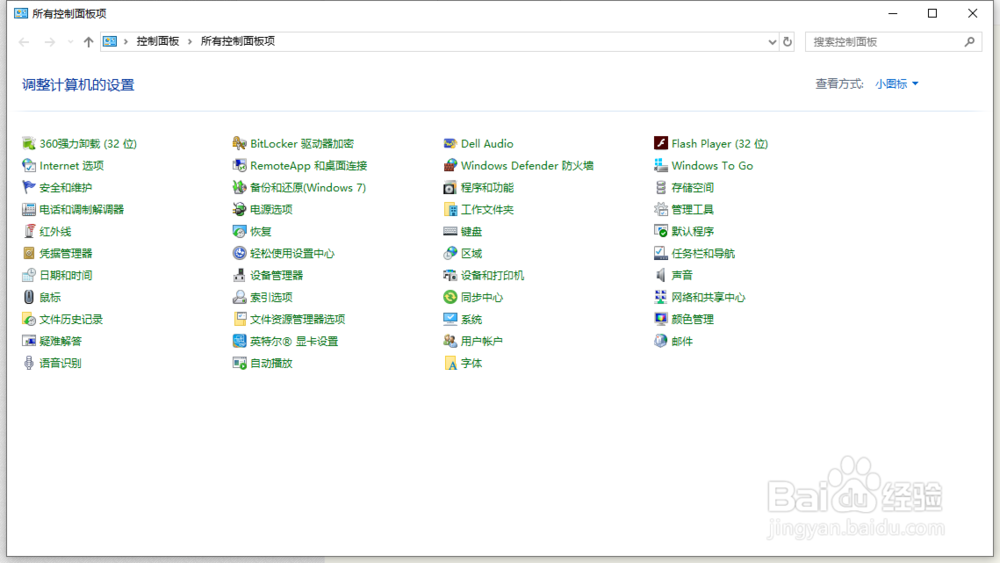Click the 鼠标 mouse icon
This screenshot has width=1000, height=563.
29,297
